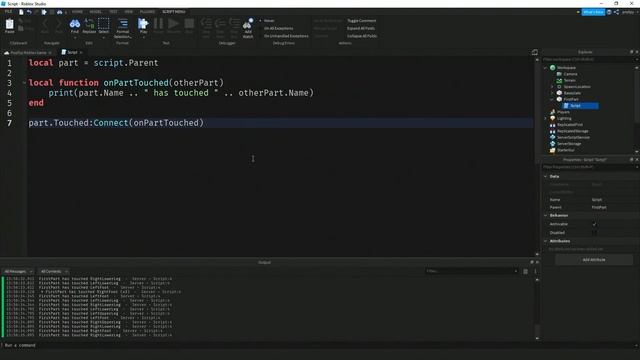640x360 pixels.
Task: Collapse the Data properties section
Action: click(x=546, y=176)
